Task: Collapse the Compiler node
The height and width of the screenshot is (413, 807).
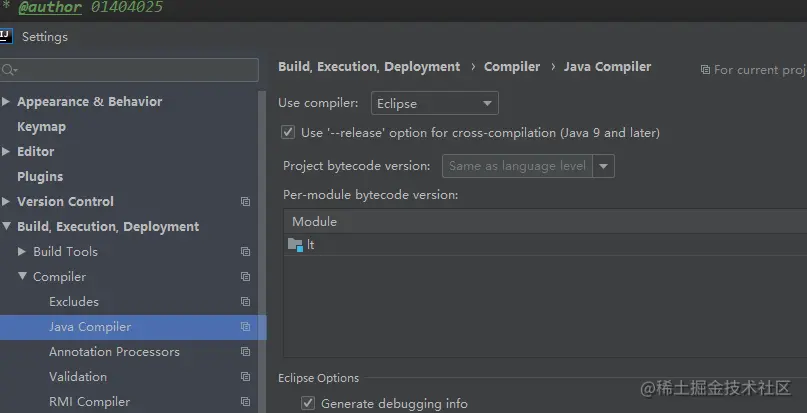Action: 22,276
